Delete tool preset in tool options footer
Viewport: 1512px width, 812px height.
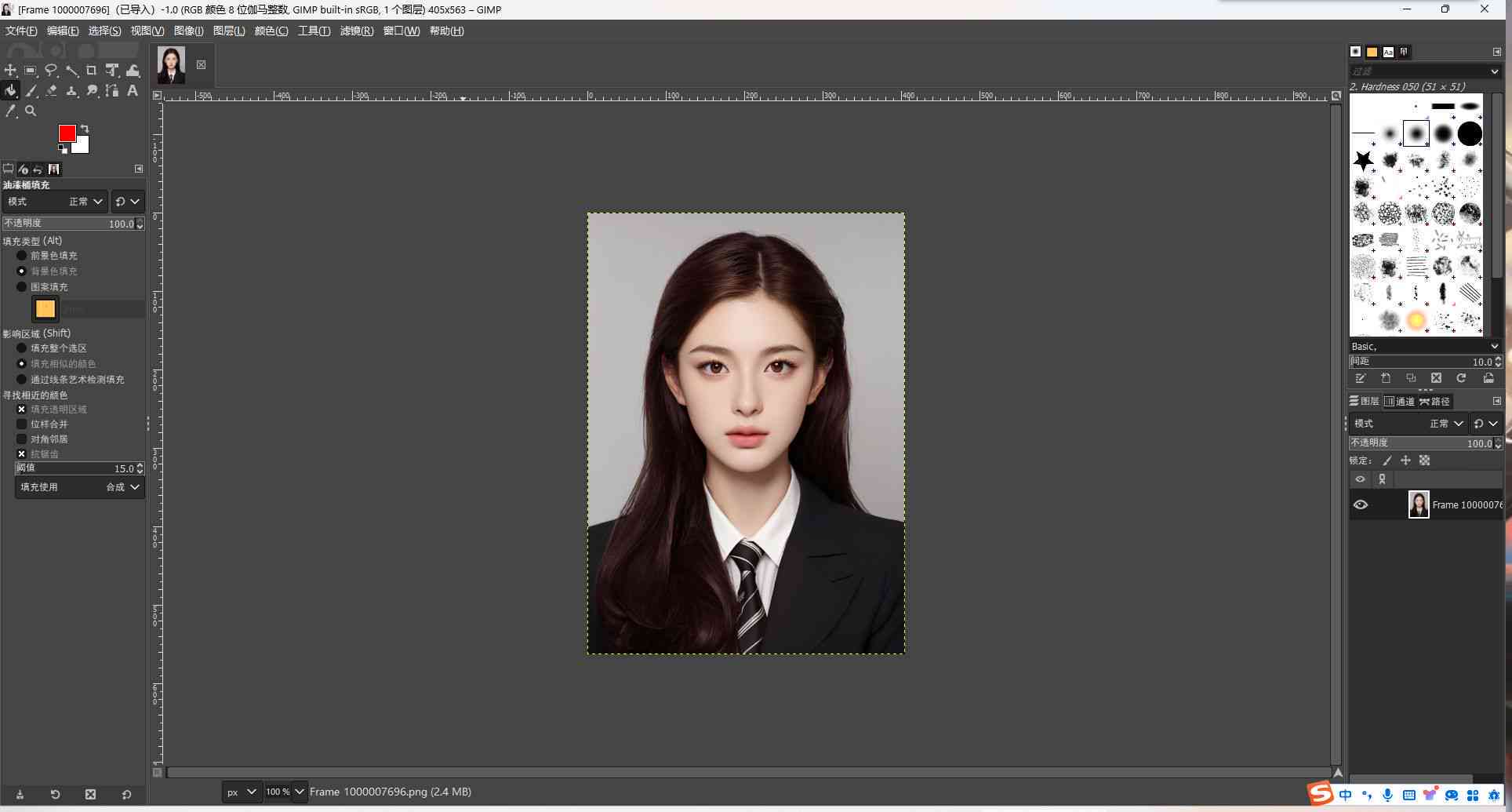(90, 795)
